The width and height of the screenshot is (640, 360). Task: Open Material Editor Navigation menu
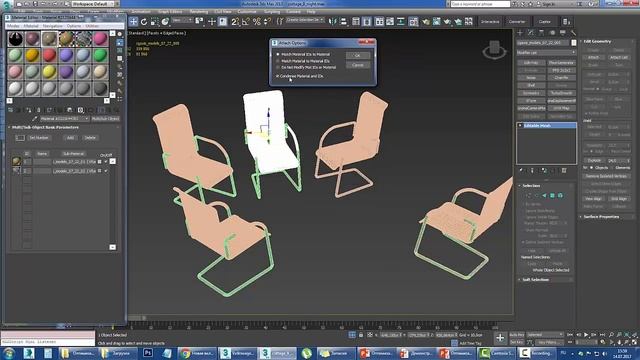coord(53,26)
